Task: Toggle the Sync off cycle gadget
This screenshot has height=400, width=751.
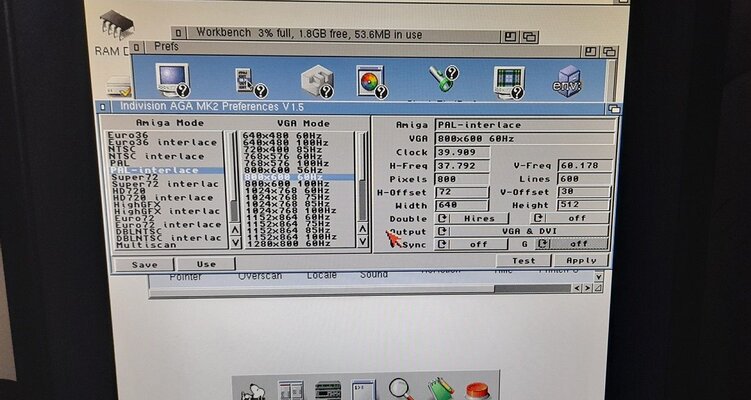Action: [x=472, y=243]
